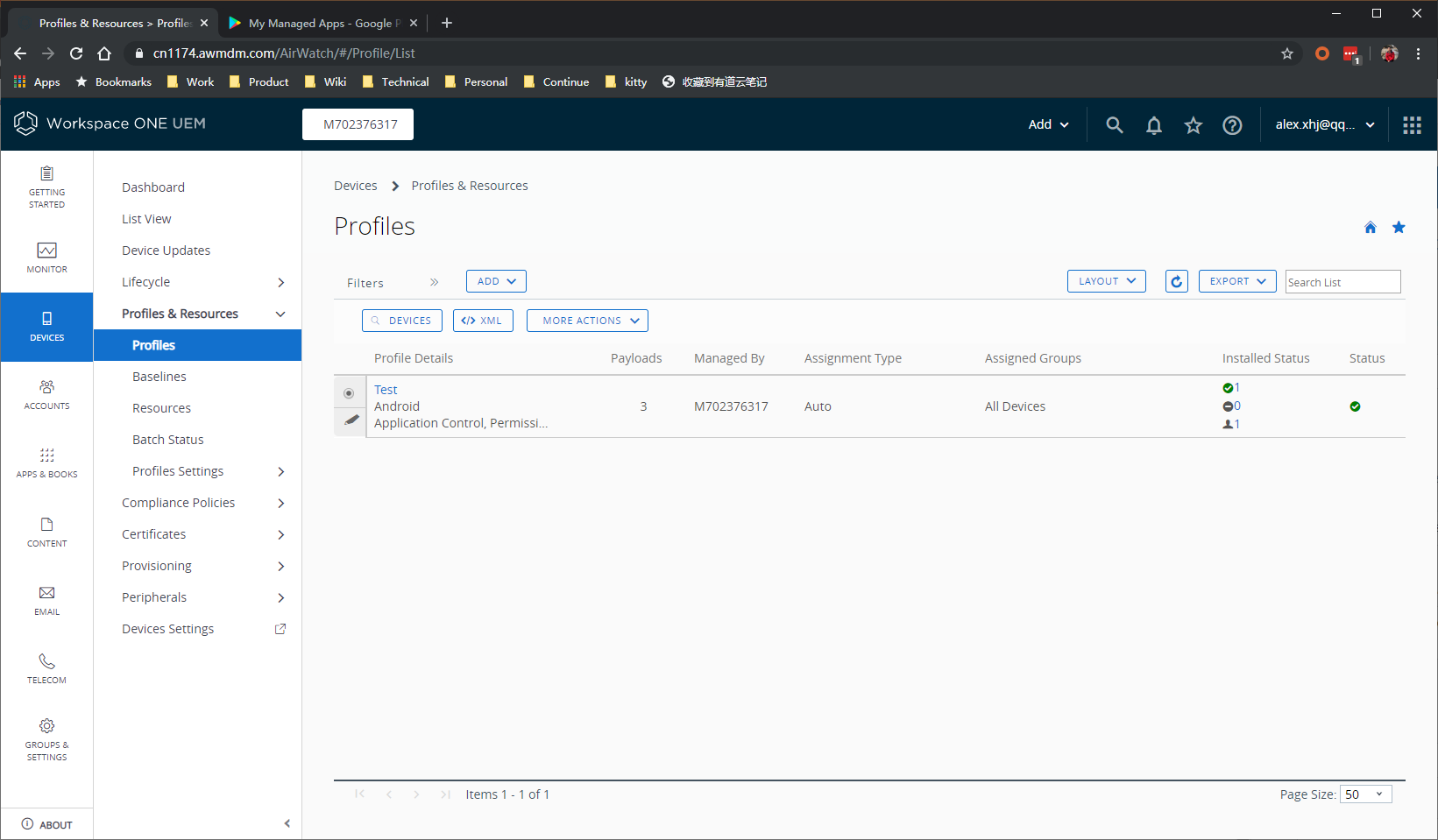Select the Devices sidebar icon
The image size is (1438, 840).
[x=46, y=326]
